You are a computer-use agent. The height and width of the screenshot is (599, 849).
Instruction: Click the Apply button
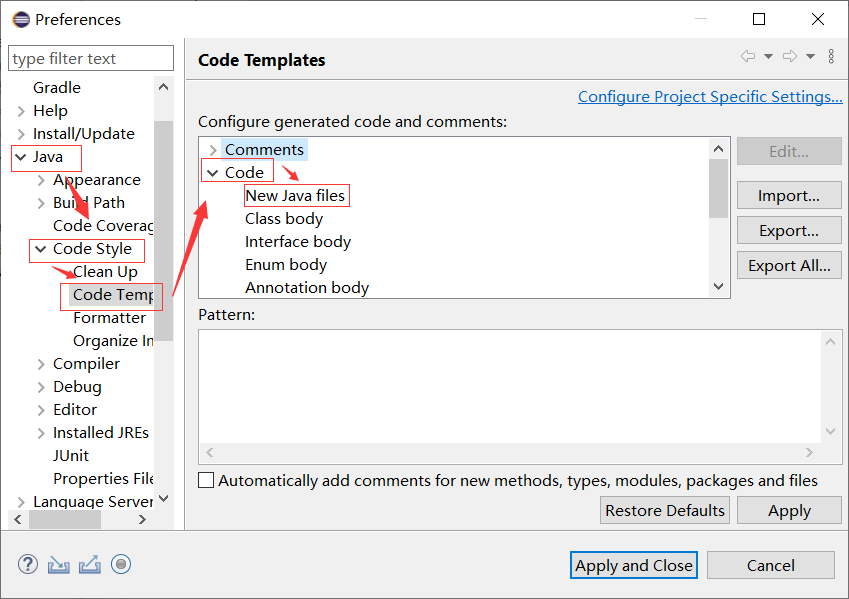[789, 511]
